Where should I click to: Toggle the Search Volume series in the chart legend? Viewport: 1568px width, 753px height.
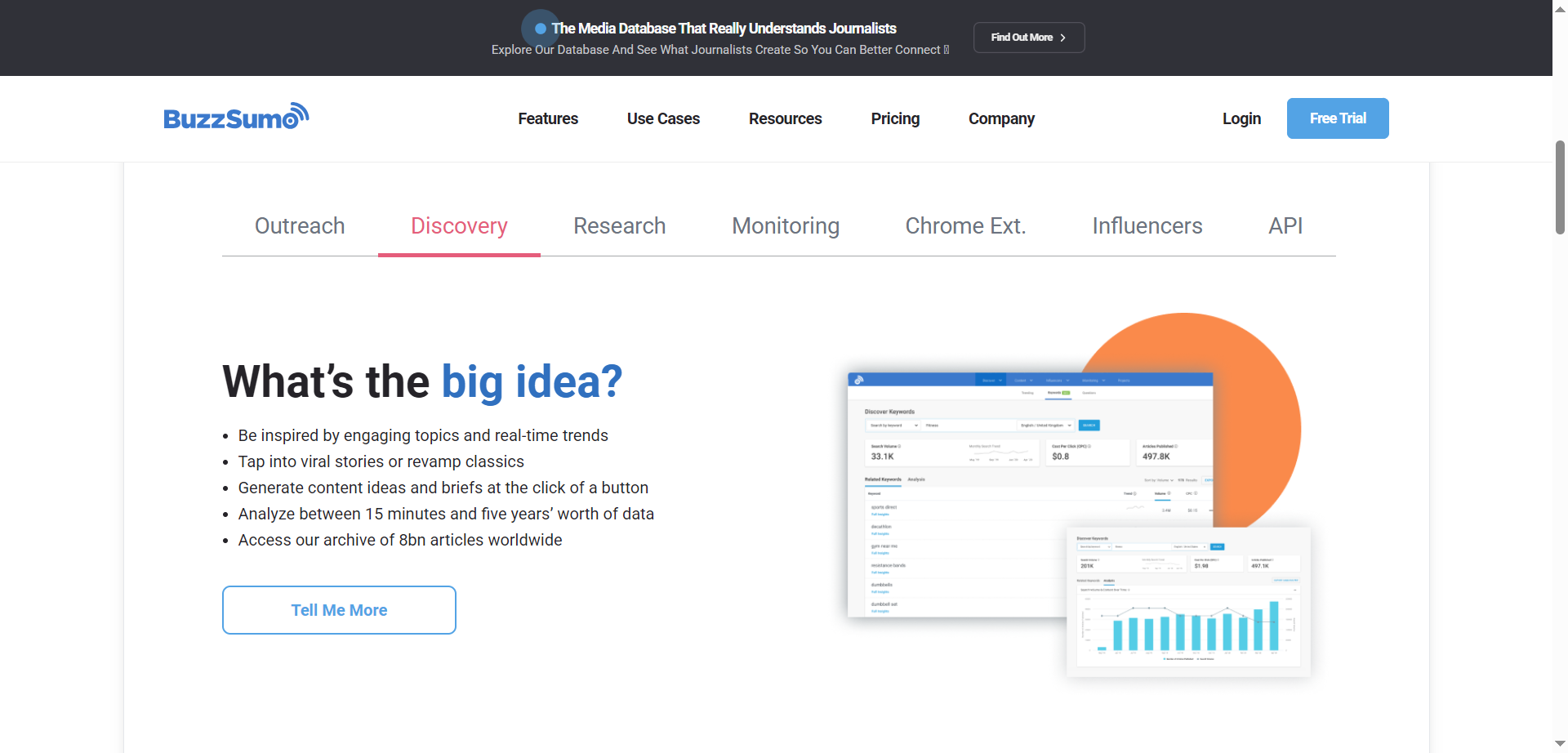point(1206,659)
